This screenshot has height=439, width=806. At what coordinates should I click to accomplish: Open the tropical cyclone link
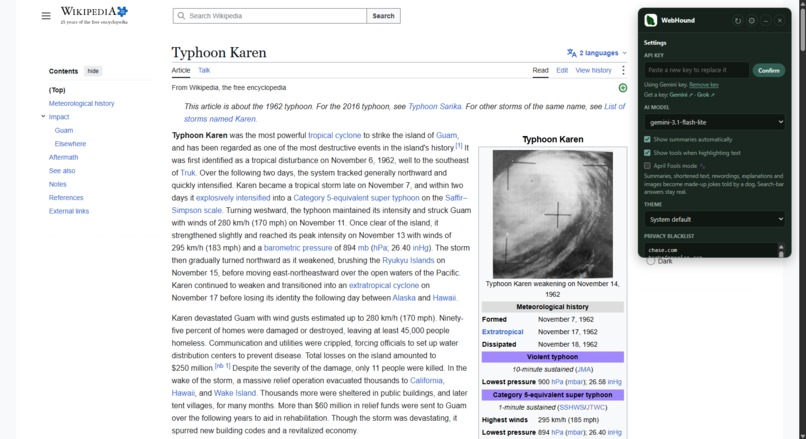coord(335,135)
